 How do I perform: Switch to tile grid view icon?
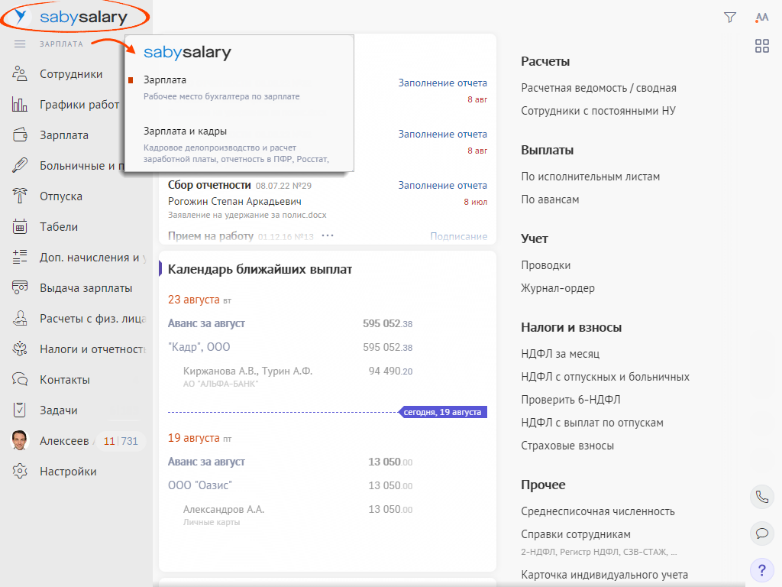762,46
